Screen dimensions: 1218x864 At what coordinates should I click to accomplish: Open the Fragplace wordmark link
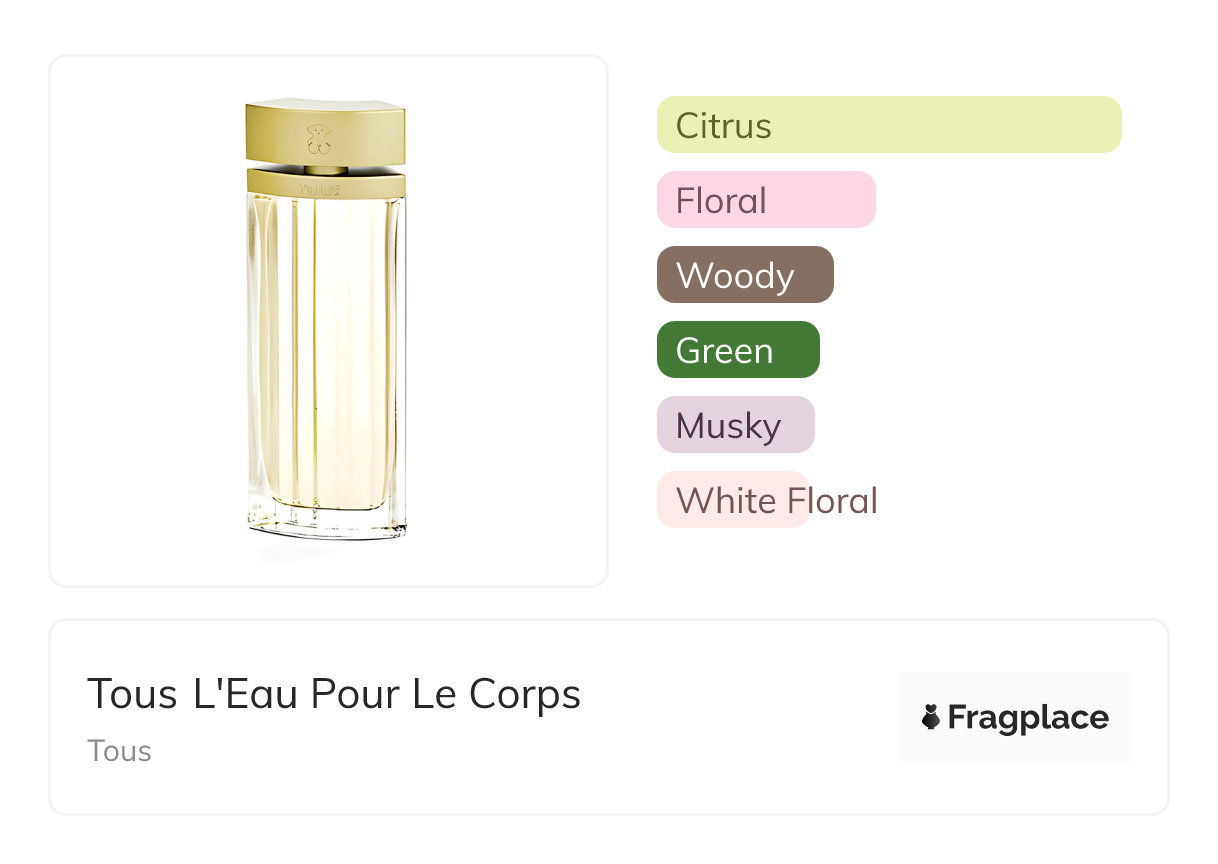(x=1028, y=718)
